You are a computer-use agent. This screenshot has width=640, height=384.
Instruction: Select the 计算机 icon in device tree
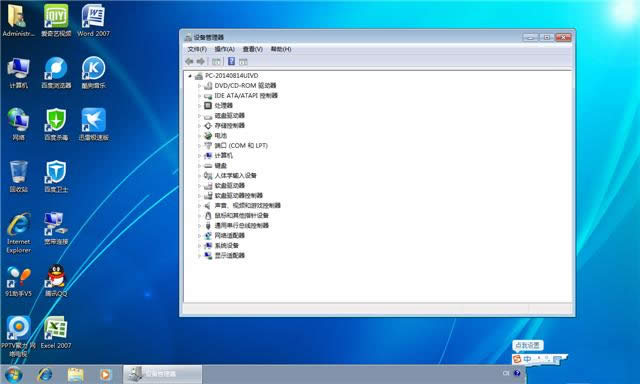208,155
